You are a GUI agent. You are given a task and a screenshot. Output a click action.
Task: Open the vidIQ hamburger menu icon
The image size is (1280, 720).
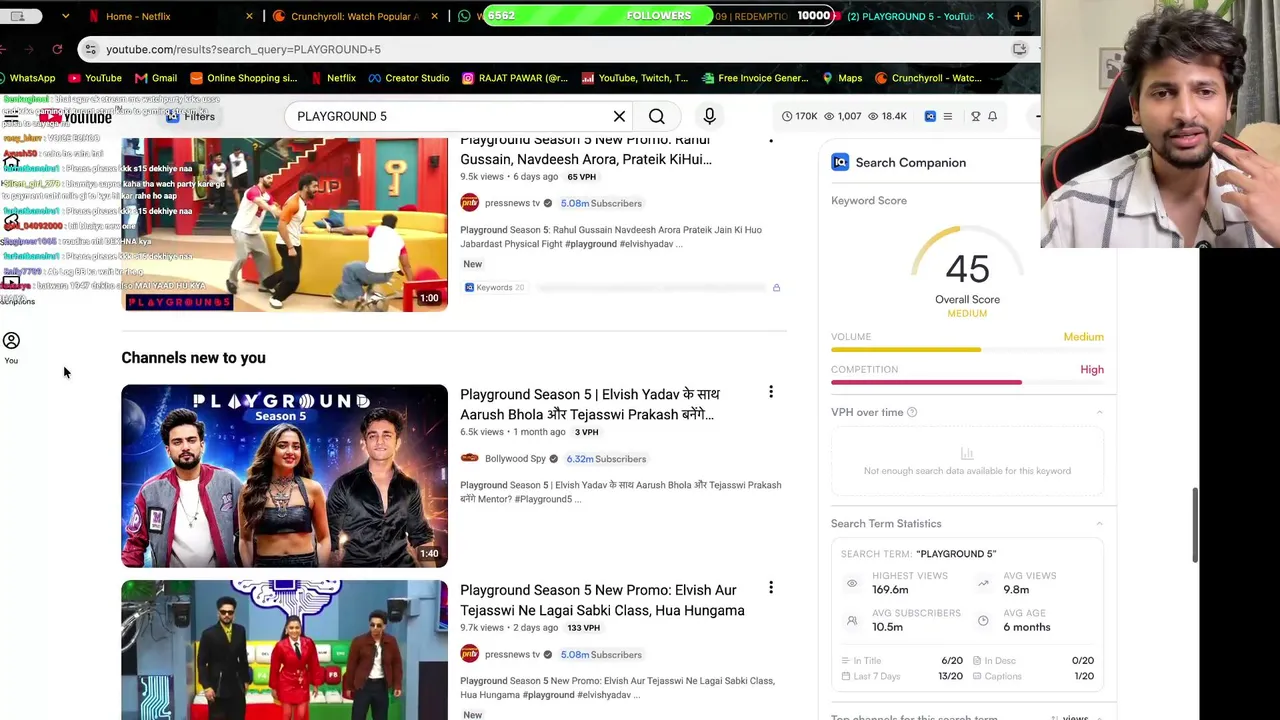click(x=948, y=116)
